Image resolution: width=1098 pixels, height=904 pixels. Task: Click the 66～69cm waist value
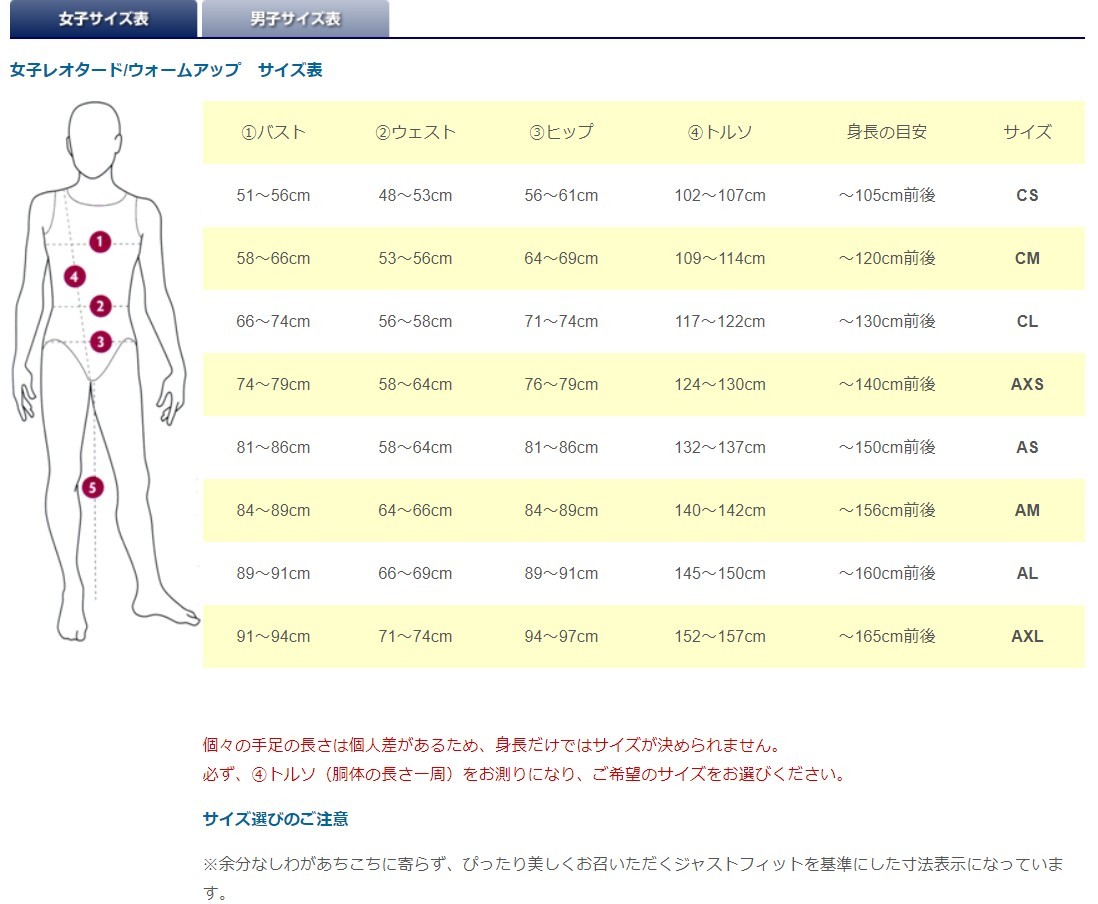tap(415, 573)
